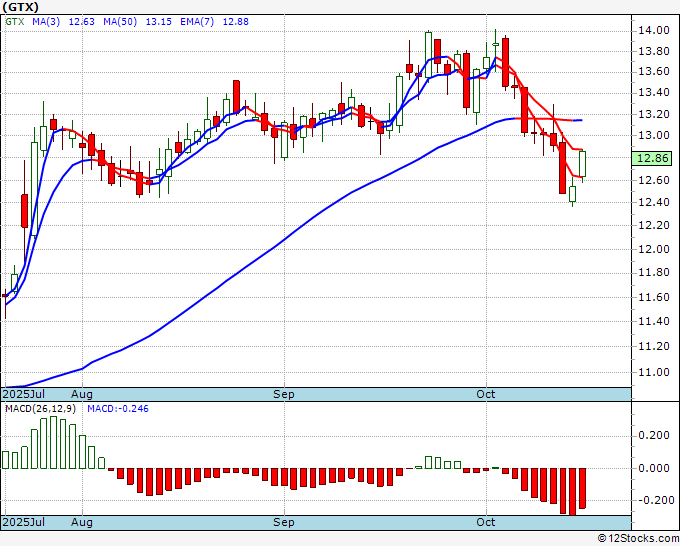Select the Sep marker on price chart axis
680x546 pixels.
point(284,394)
